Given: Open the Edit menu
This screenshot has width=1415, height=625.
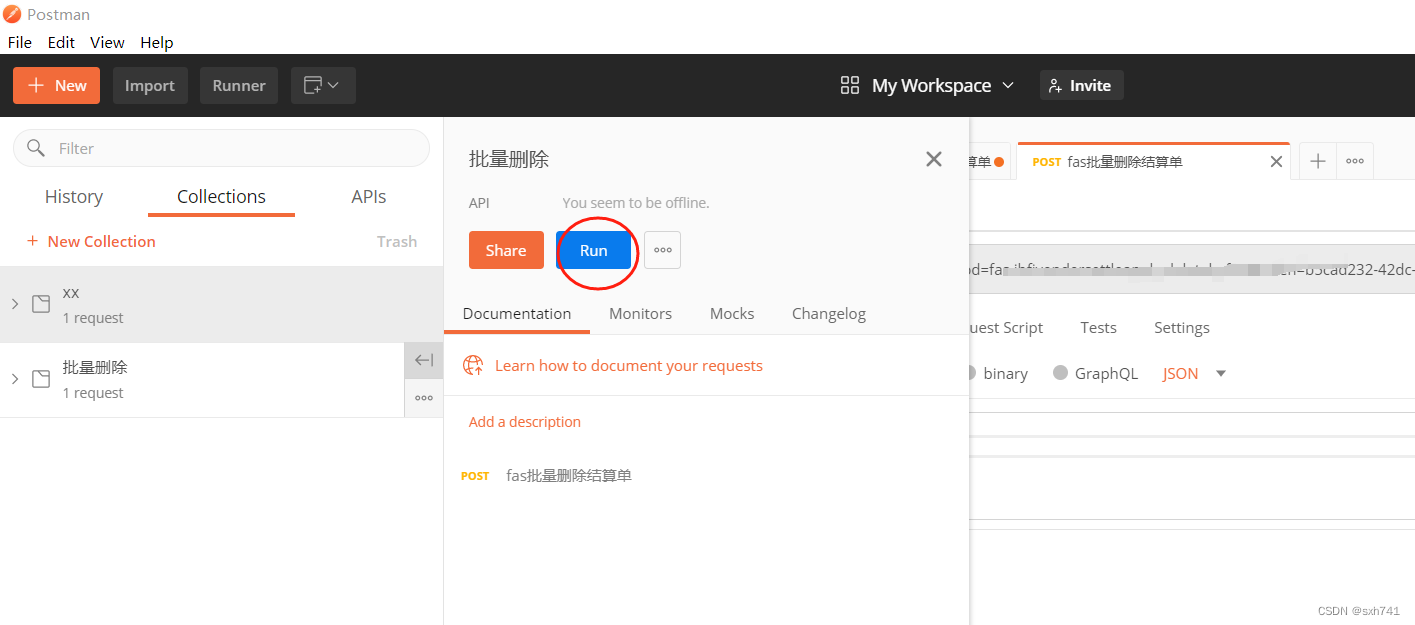Looking at the screenshot, I should pyautogui.click(x=61, y=42).
